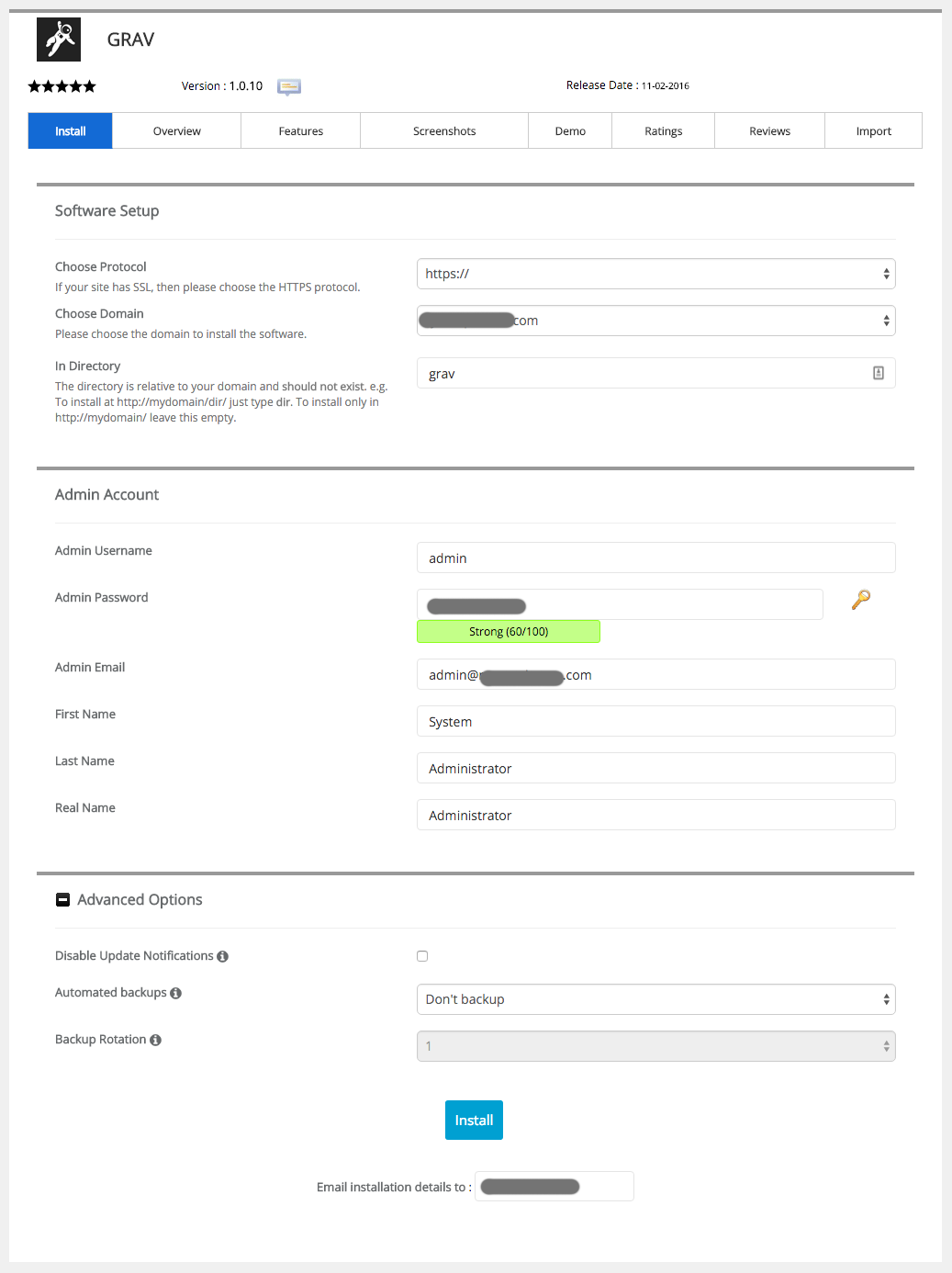Open the version changelog icon

pos(289,86)
